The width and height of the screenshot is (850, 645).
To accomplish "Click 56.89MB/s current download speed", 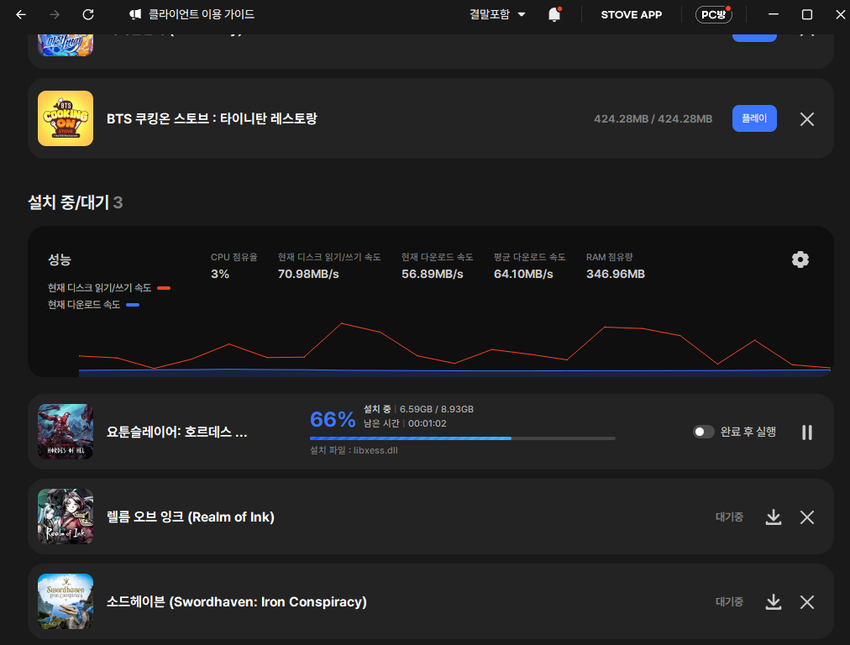I will coord(432,274).
